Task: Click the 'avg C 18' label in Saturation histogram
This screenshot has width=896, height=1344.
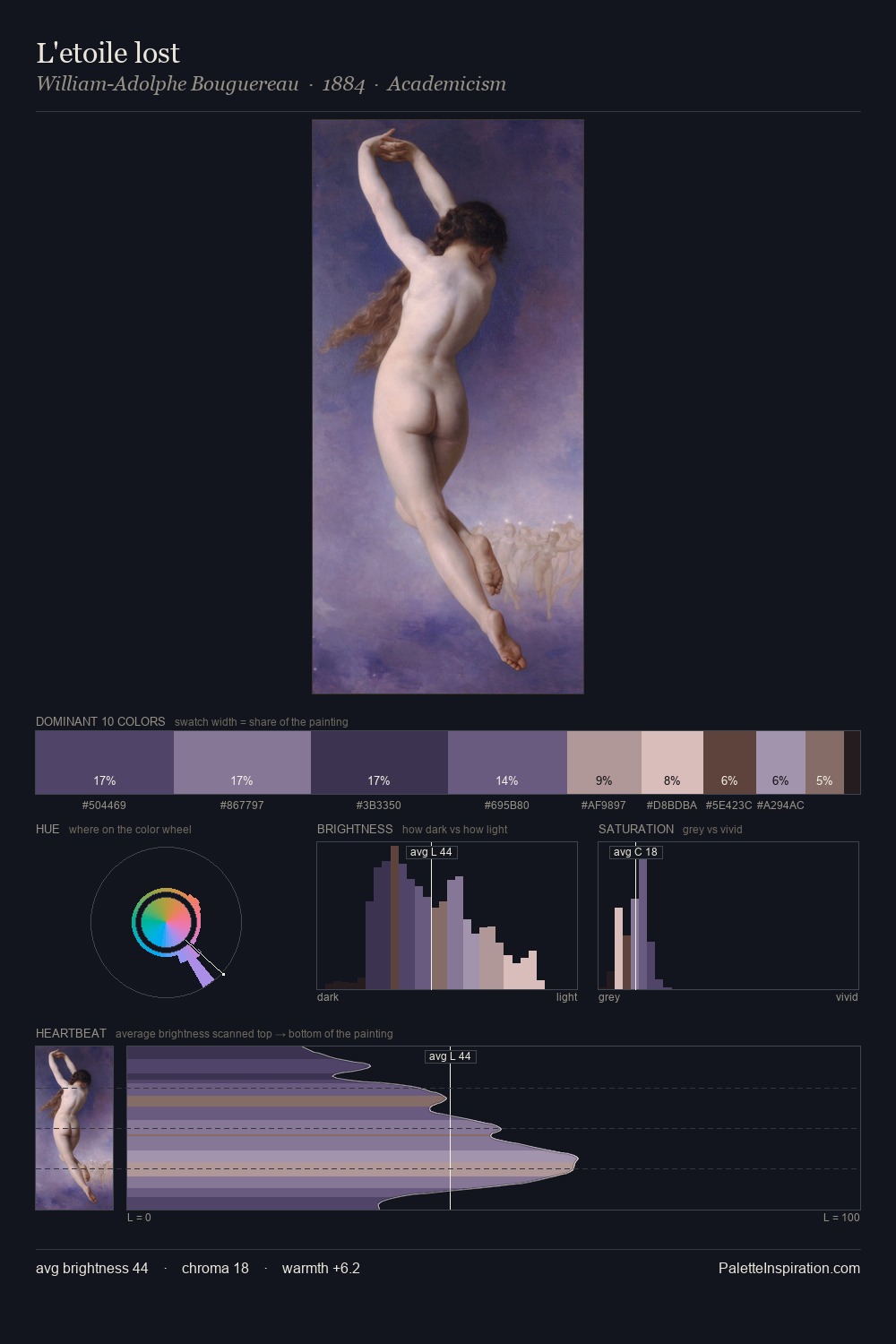Action: [636, 852]
